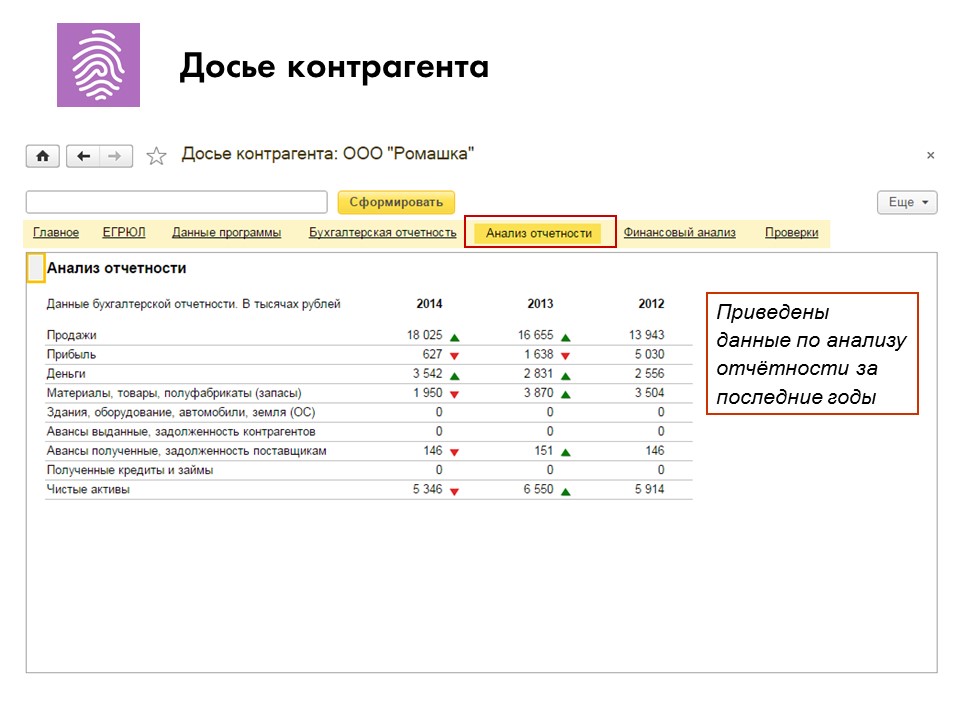Screen dimensions: 960x720
Task: Click green up arrow beside 6 550
Action: (566, 492)
